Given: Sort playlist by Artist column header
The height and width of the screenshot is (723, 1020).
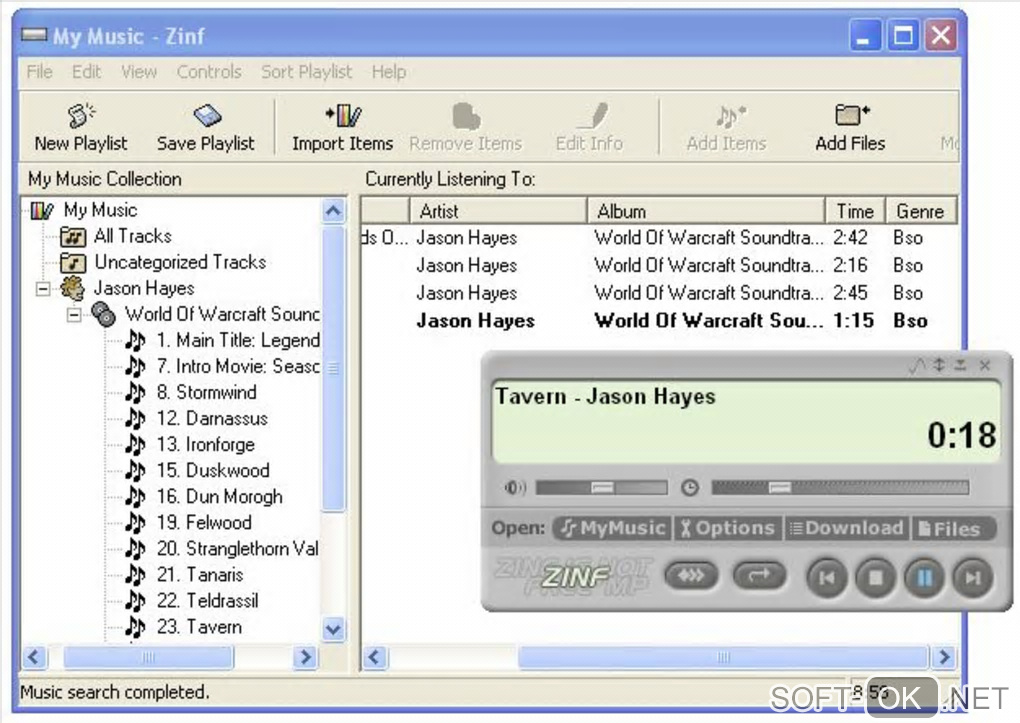Looking at the screenshot, I should pyautogui.click(x=498, y=211).
